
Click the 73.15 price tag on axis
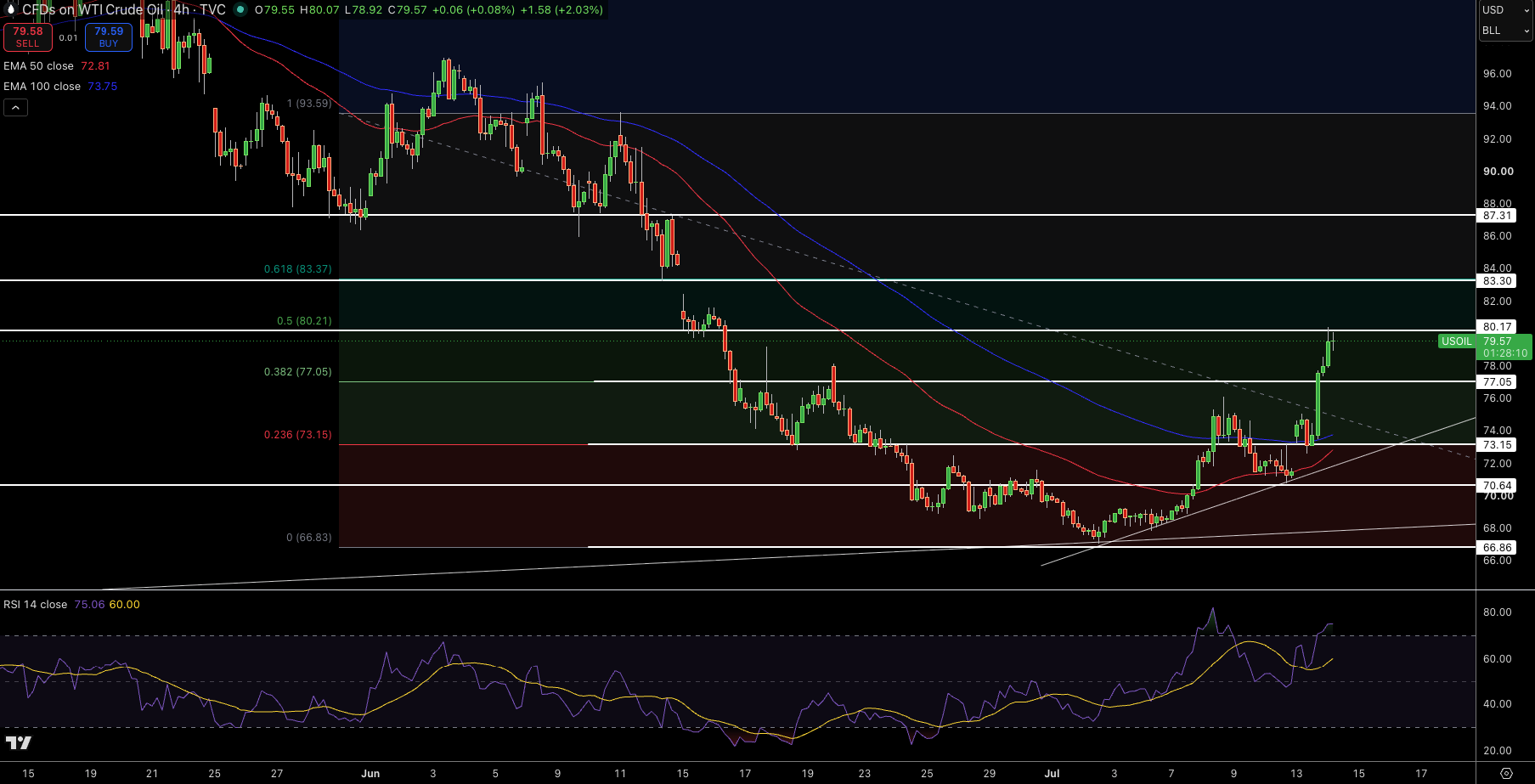(1497, 445)
